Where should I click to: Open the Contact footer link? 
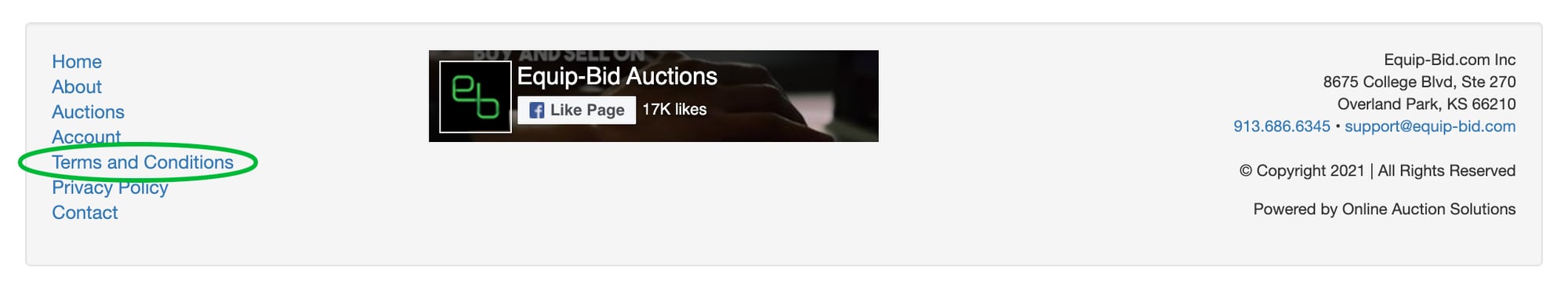coord(85,213)
